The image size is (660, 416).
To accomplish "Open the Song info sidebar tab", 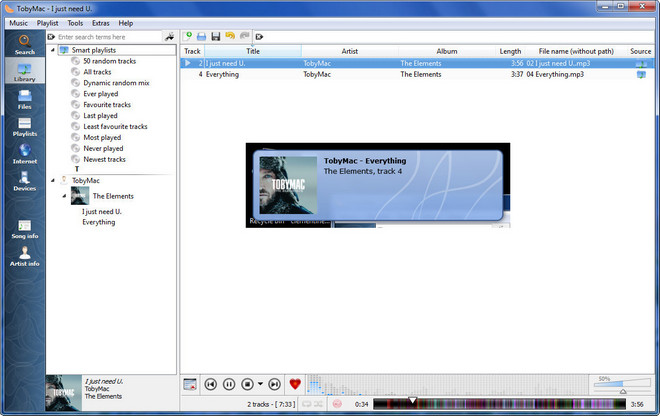I will pyautogui.click(x=24, y=229).
